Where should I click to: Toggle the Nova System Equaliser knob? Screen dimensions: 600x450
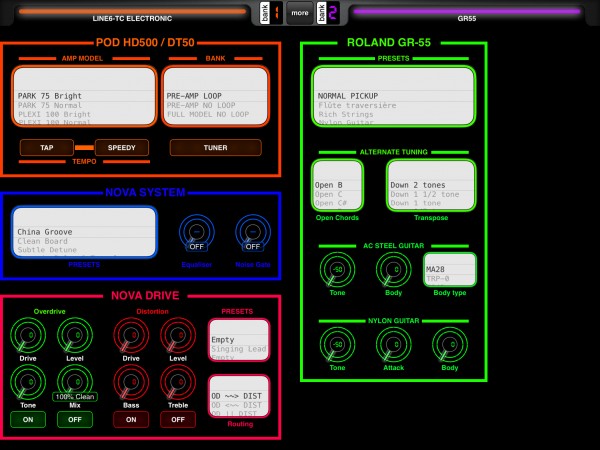coord(197,233)
